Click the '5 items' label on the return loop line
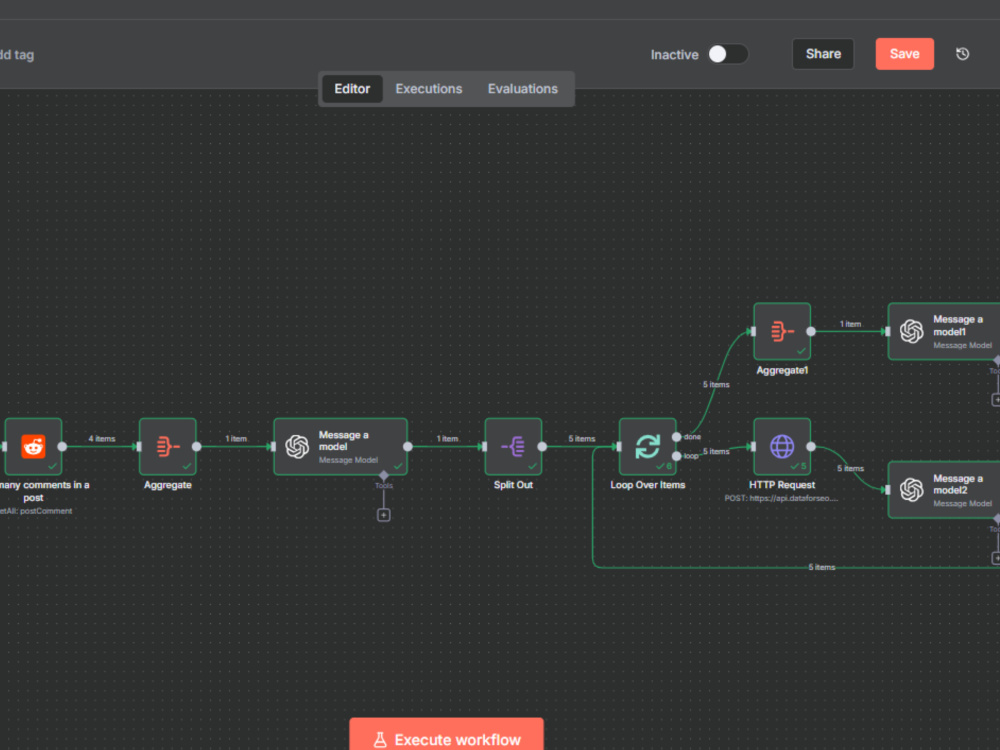Image resolution: width=1000 pixels, height=750 pixels. coord(821,567)
